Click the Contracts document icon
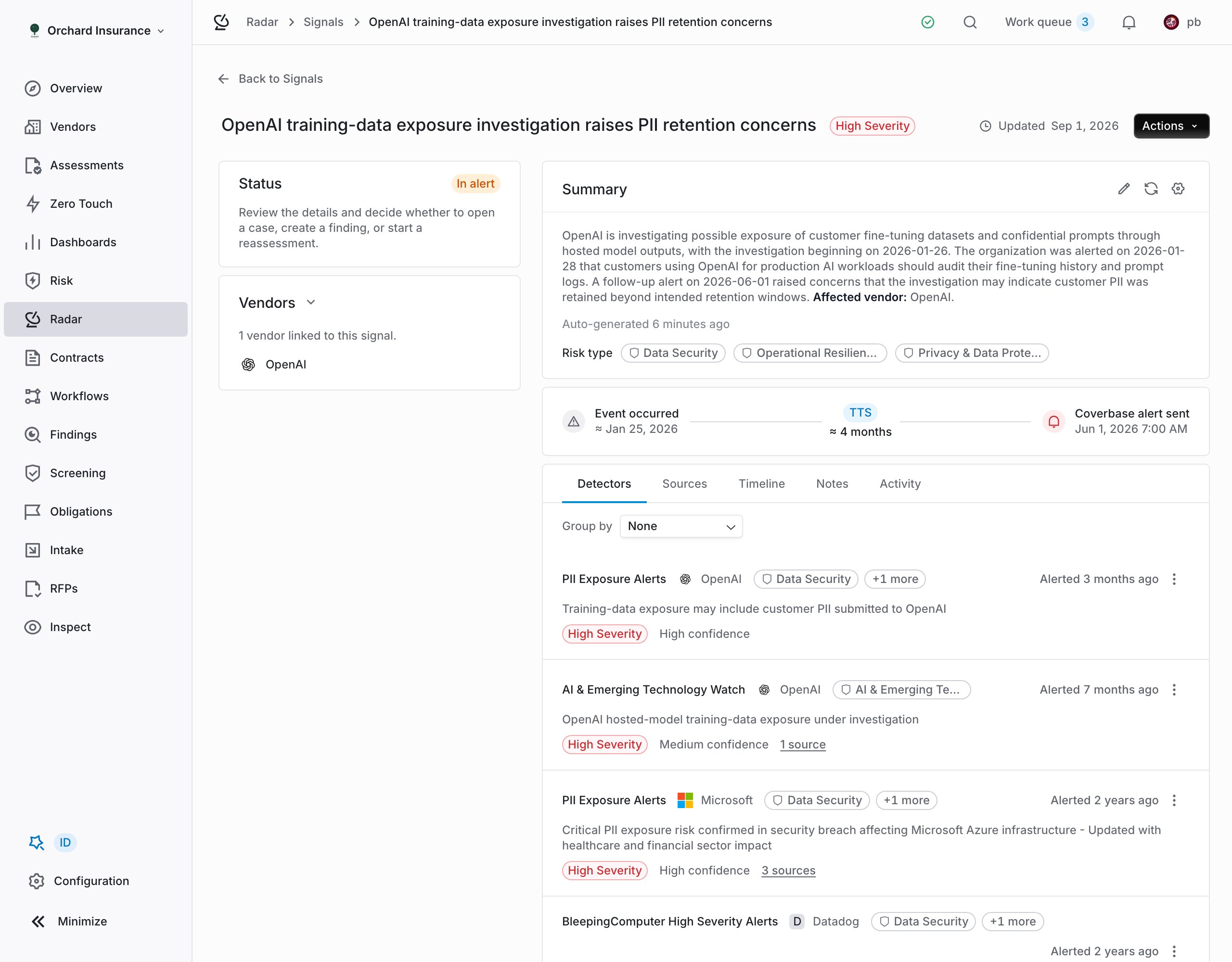 tap(33, 357)
